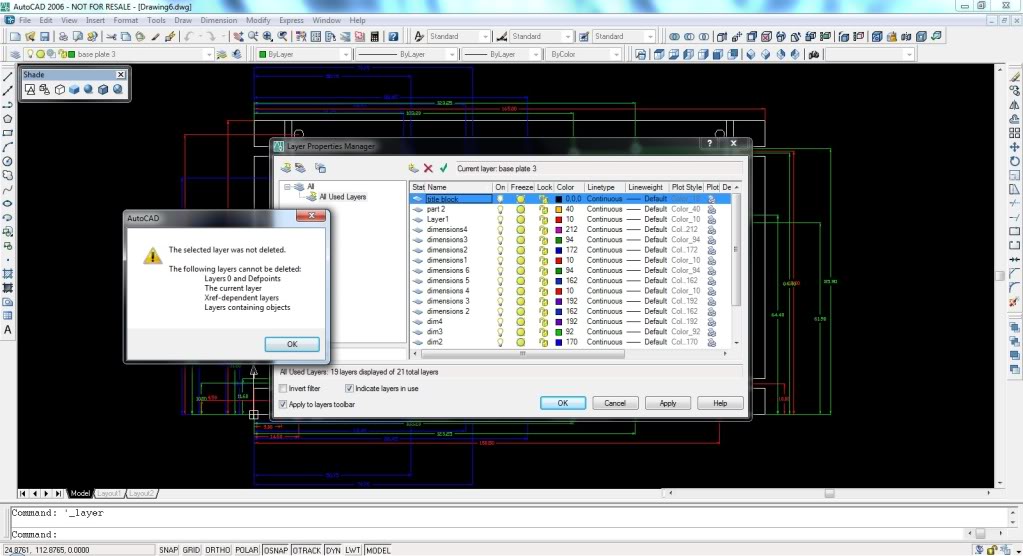Uncheck Indicate layers in use
The image size is (1023, 556).
coord(349,388)
